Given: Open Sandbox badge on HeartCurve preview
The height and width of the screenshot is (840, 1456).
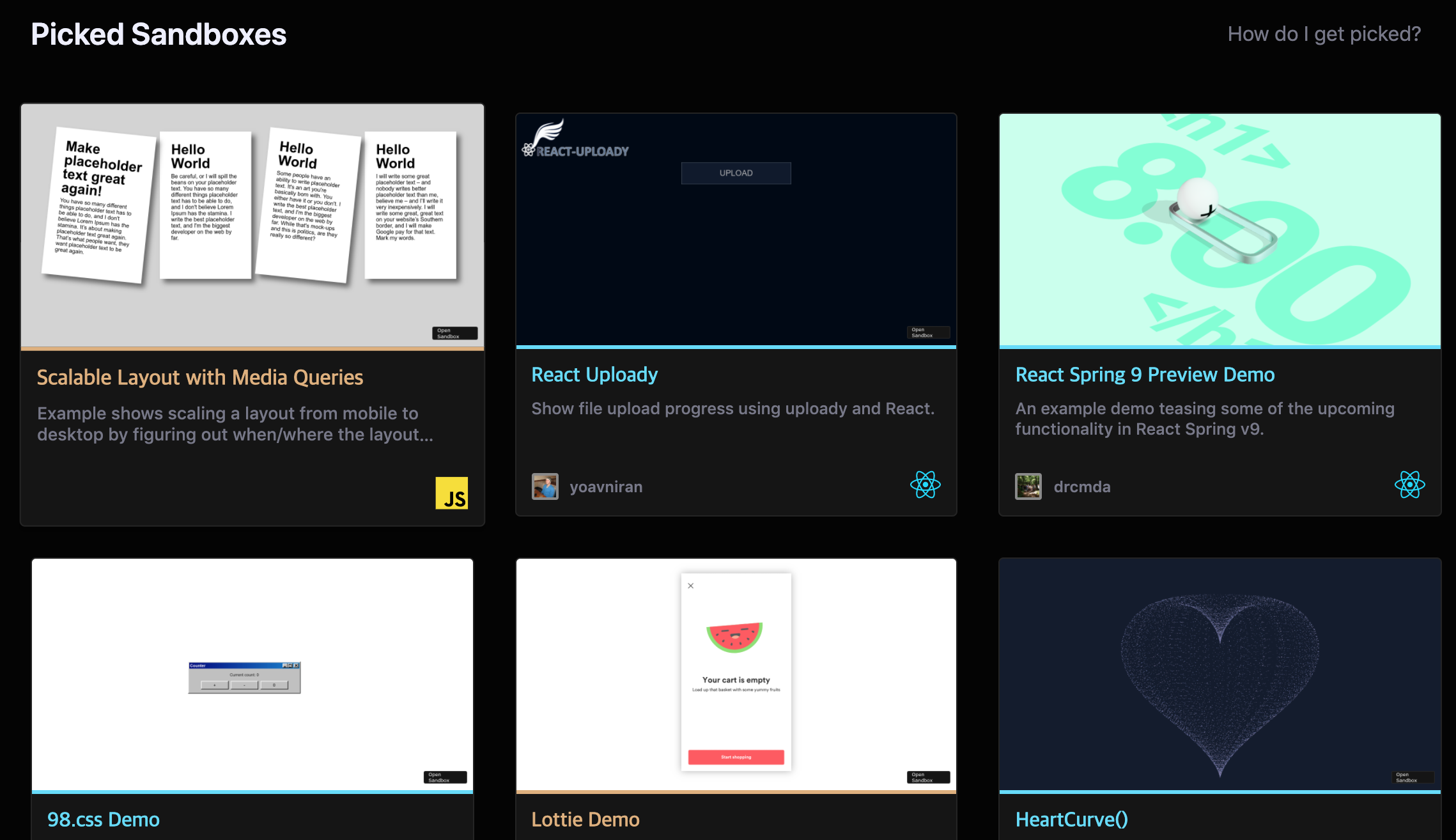Looking at the screenshot, I should [1412, 777].
